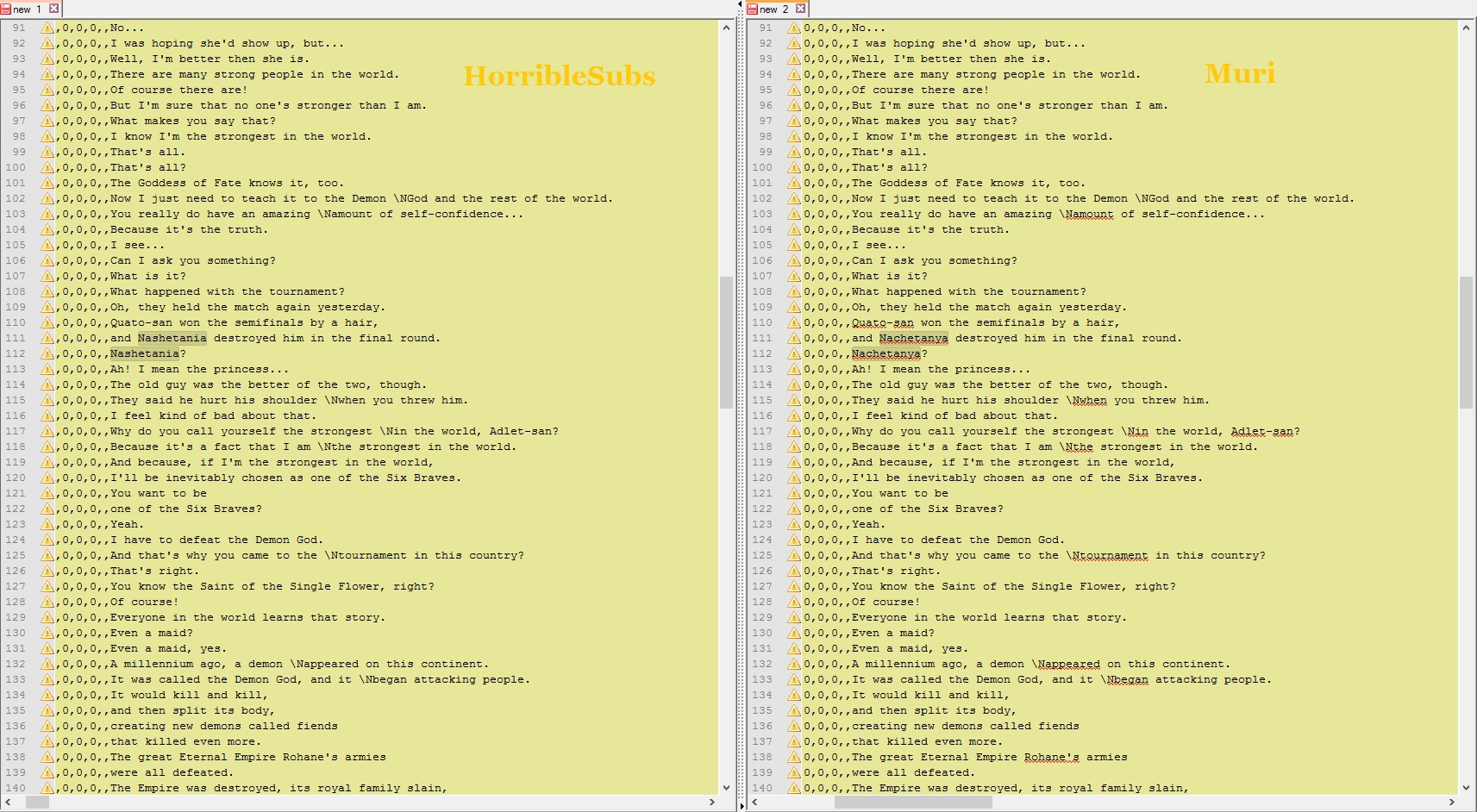
Task: Click scroll-up arrow of right pane
Action: point(1466,28)
